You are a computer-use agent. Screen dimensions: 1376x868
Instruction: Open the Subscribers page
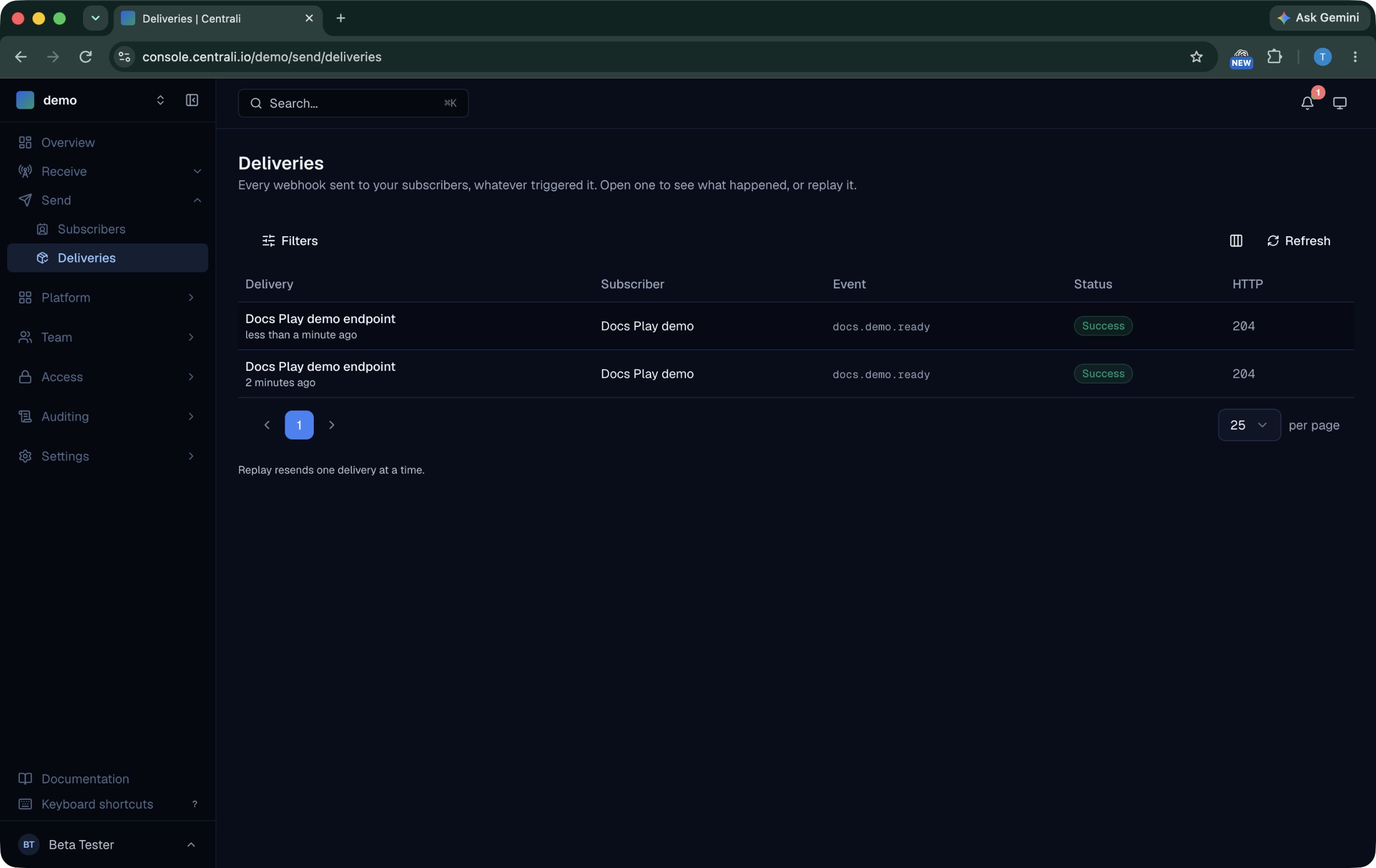point(107,229)
